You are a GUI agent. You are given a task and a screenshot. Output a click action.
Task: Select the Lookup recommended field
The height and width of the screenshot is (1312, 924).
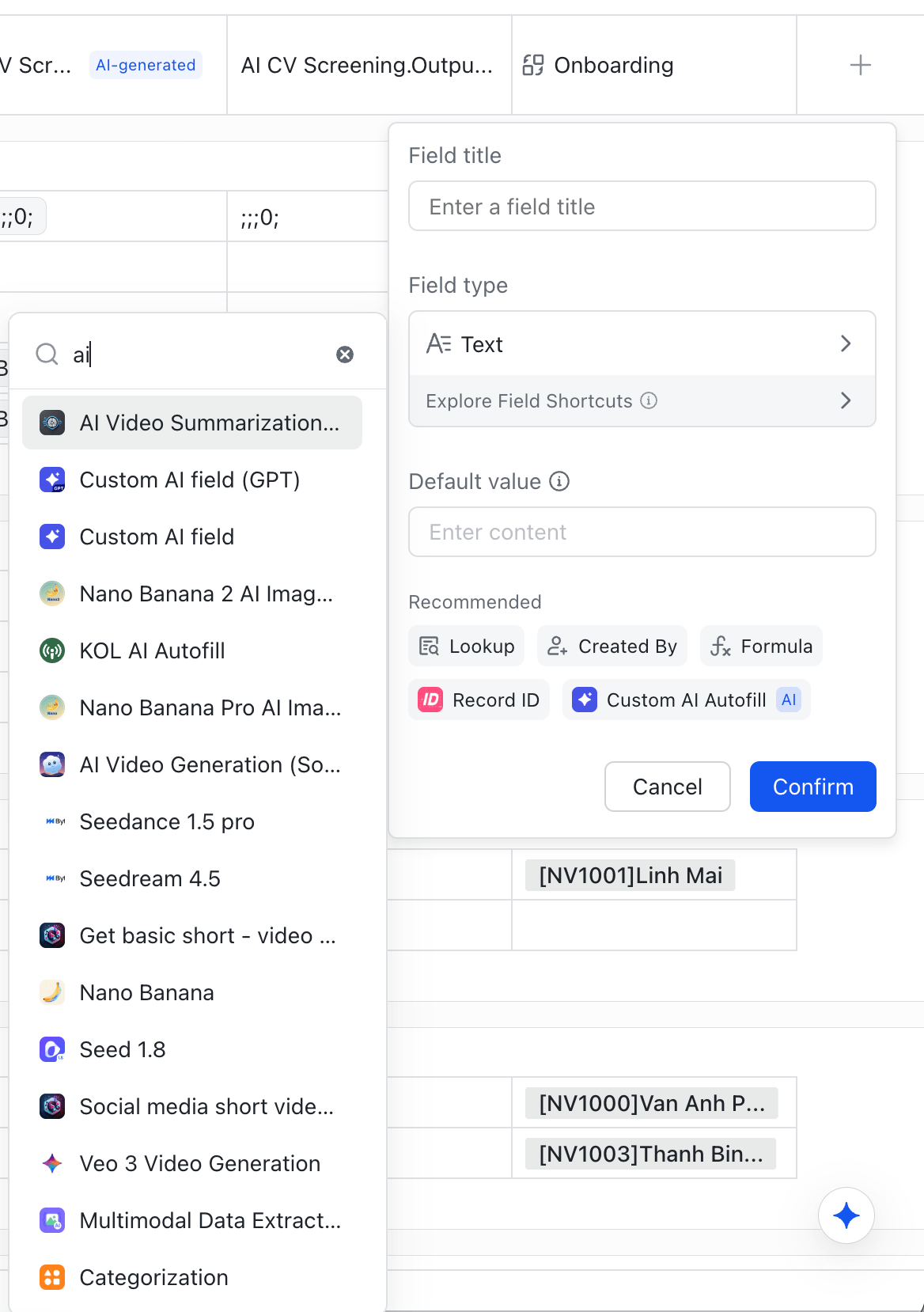click(467, 646)
